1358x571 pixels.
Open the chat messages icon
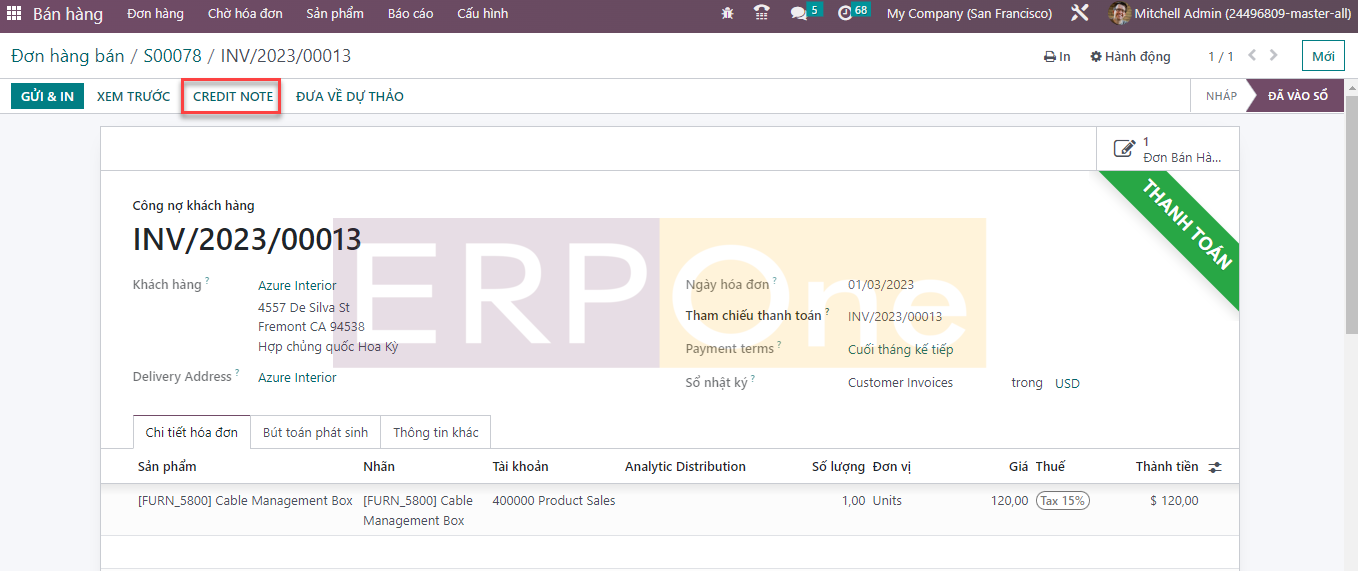pos(798,14)
